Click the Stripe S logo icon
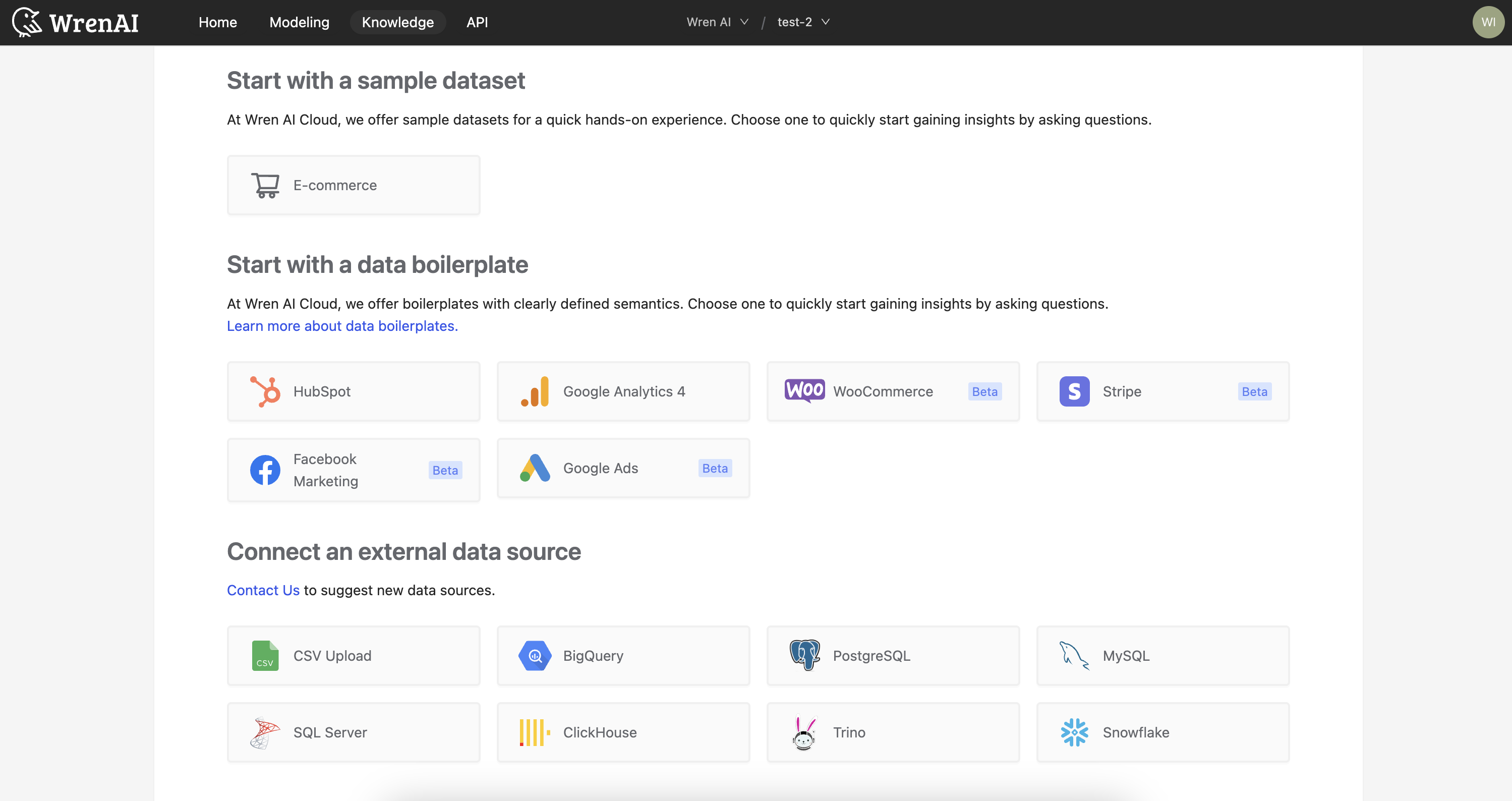 point(1074,392)
